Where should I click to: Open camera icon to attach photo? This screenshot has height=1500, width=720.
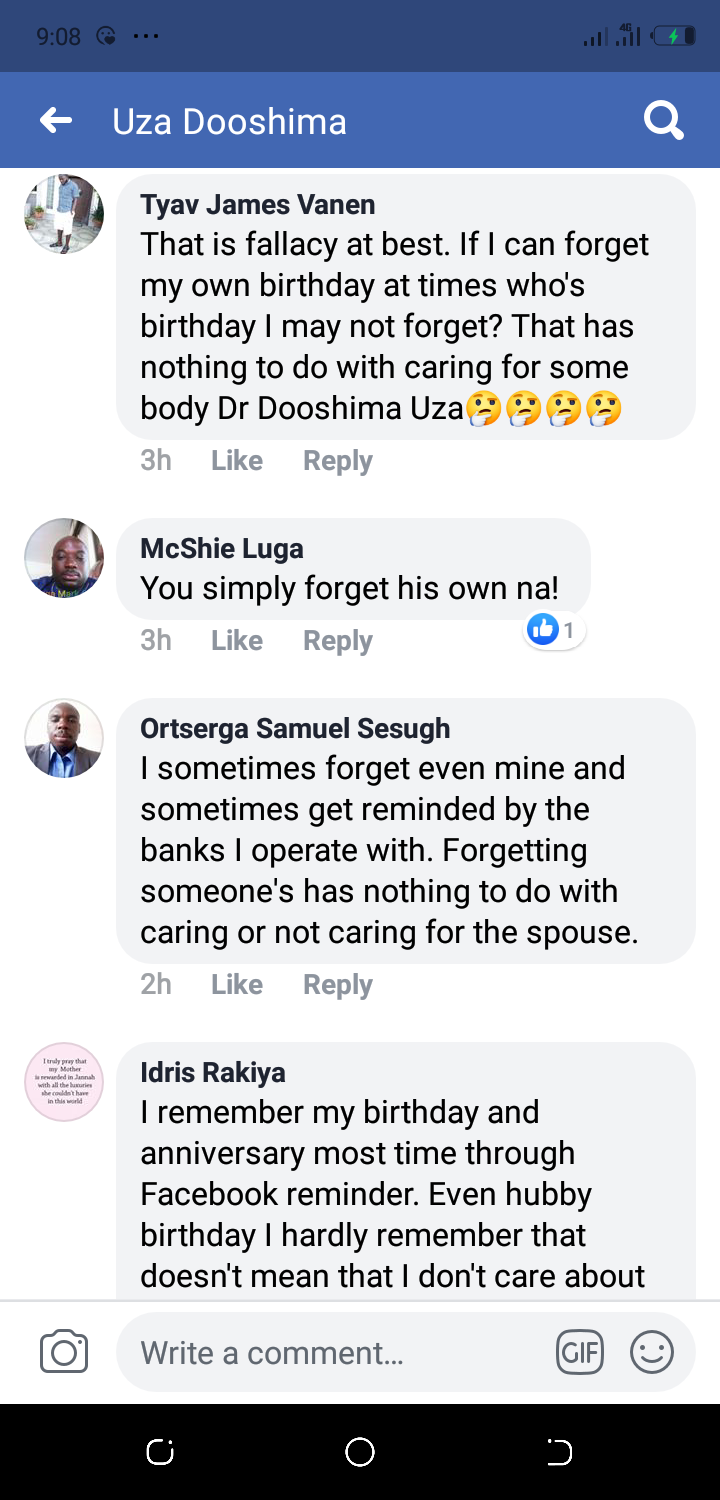pyautogui.click(x=64, y=1353)
